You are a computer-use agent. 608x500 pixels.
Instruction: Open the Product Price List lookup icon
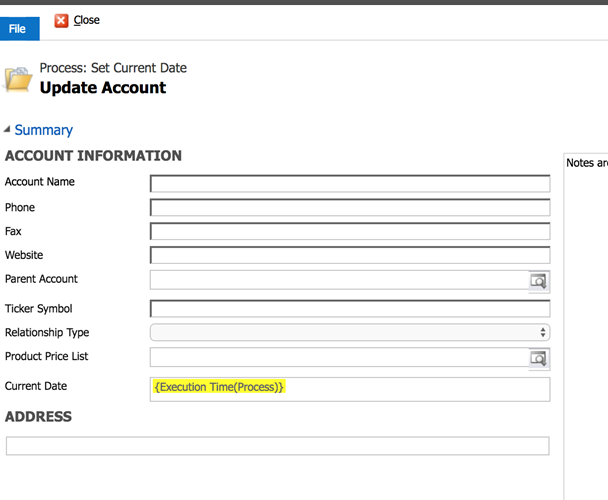tap(539, 358)
